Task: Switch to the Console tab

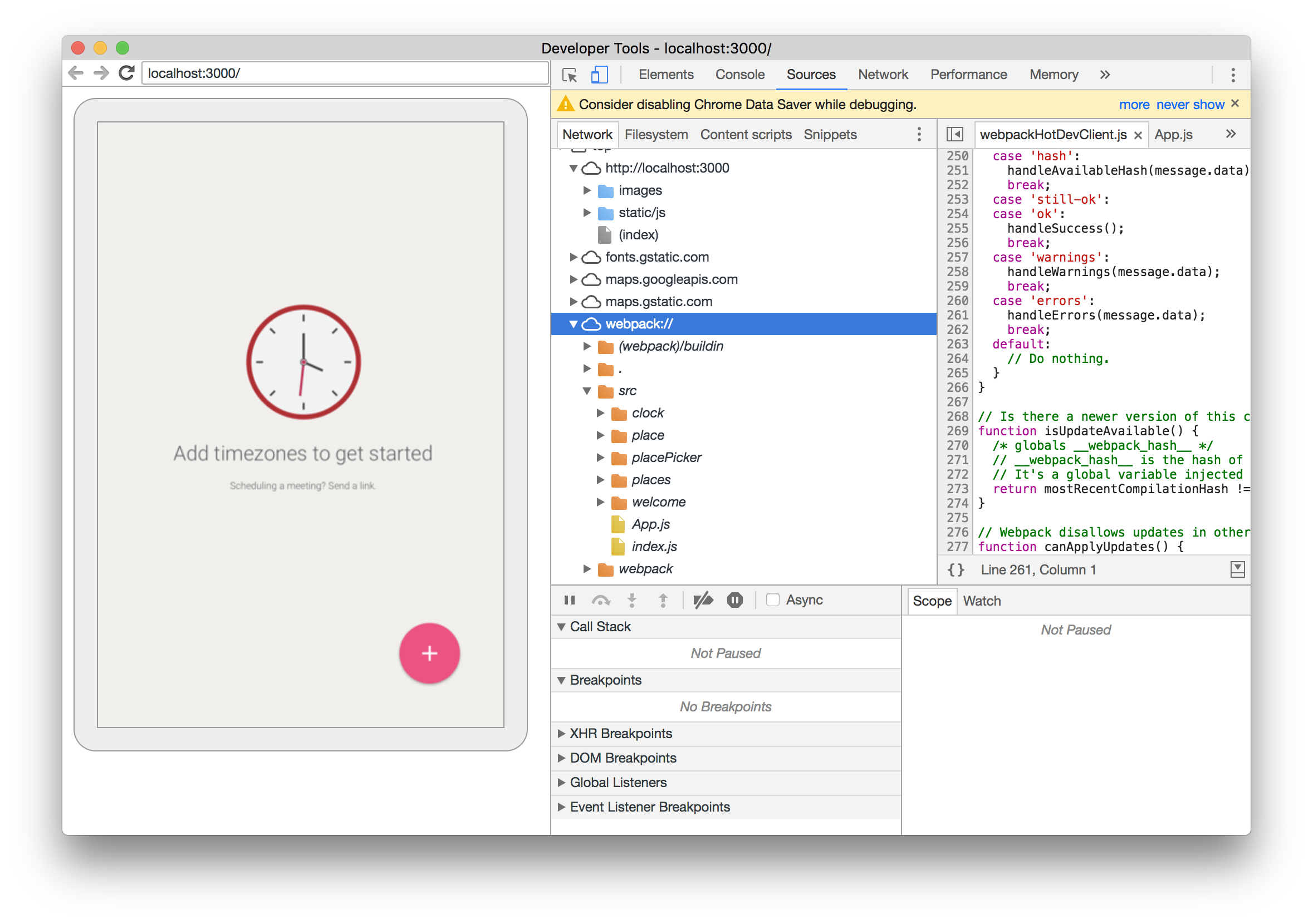Action: [x=739, y=75]
